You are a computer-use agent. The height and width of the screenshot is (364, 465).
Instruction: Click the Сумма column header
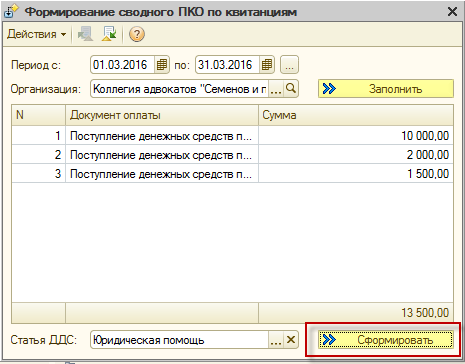pos(356,115)
